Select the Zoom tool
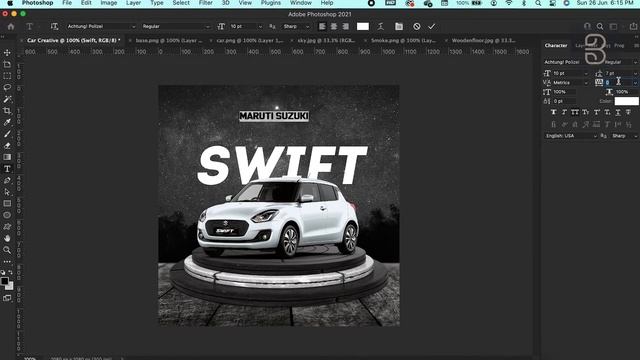The height and width of the screenshot is (360, 640). (x=7, y=250)
